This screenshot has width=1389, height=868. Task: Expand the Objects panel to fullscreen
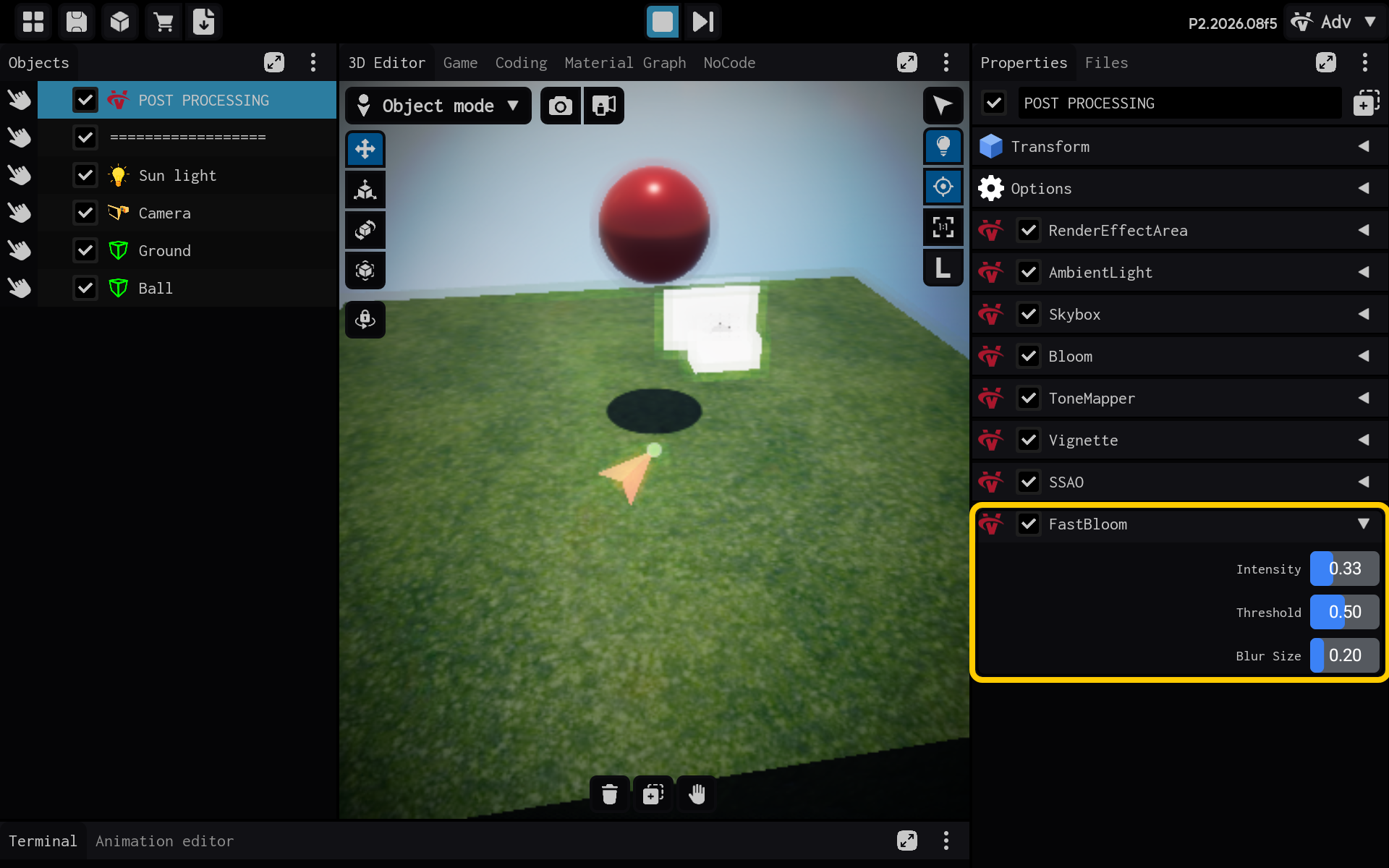[274, 62]
